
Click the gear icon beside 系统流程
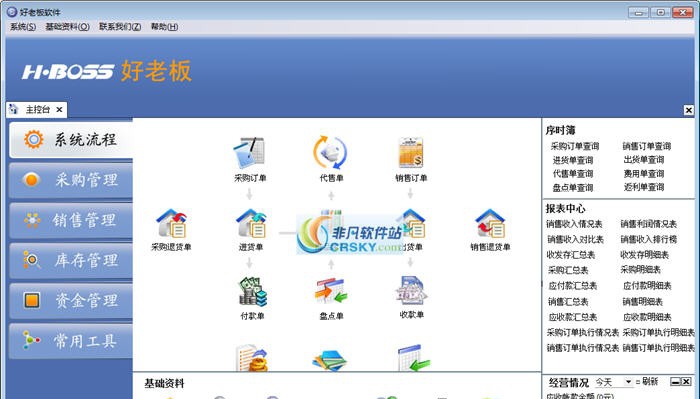point(33,139)
